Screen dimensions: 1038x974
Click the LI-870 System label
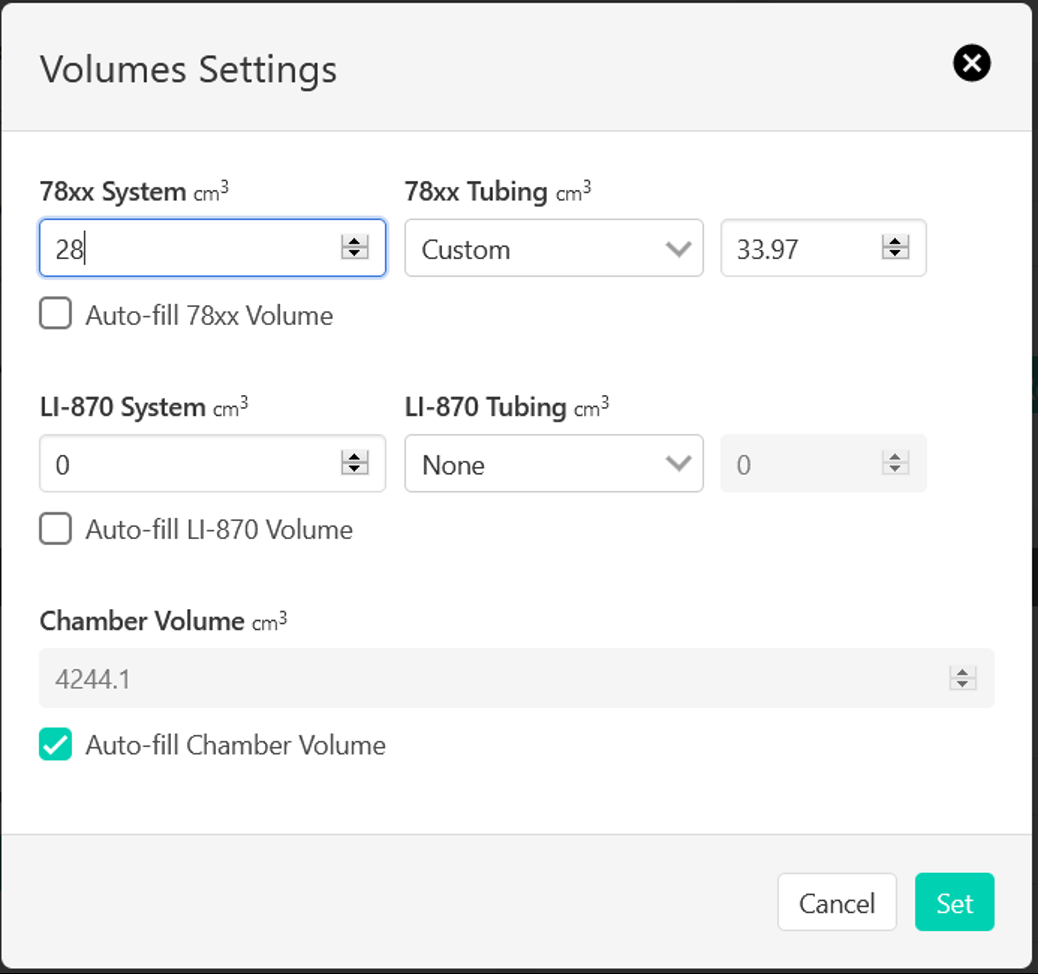(x=144, y=407)
